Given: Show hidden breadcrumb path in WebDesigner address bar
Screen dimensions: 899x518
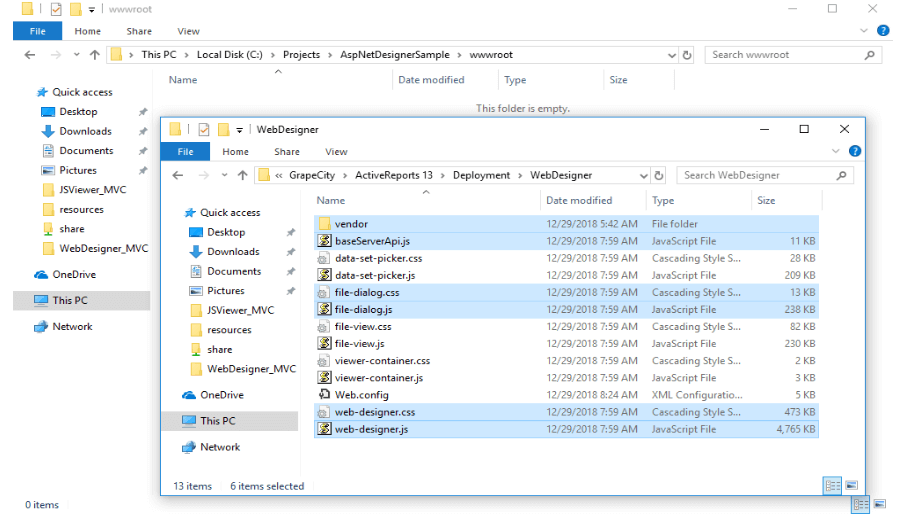Looking at the screenshot, I should point(279,176).
